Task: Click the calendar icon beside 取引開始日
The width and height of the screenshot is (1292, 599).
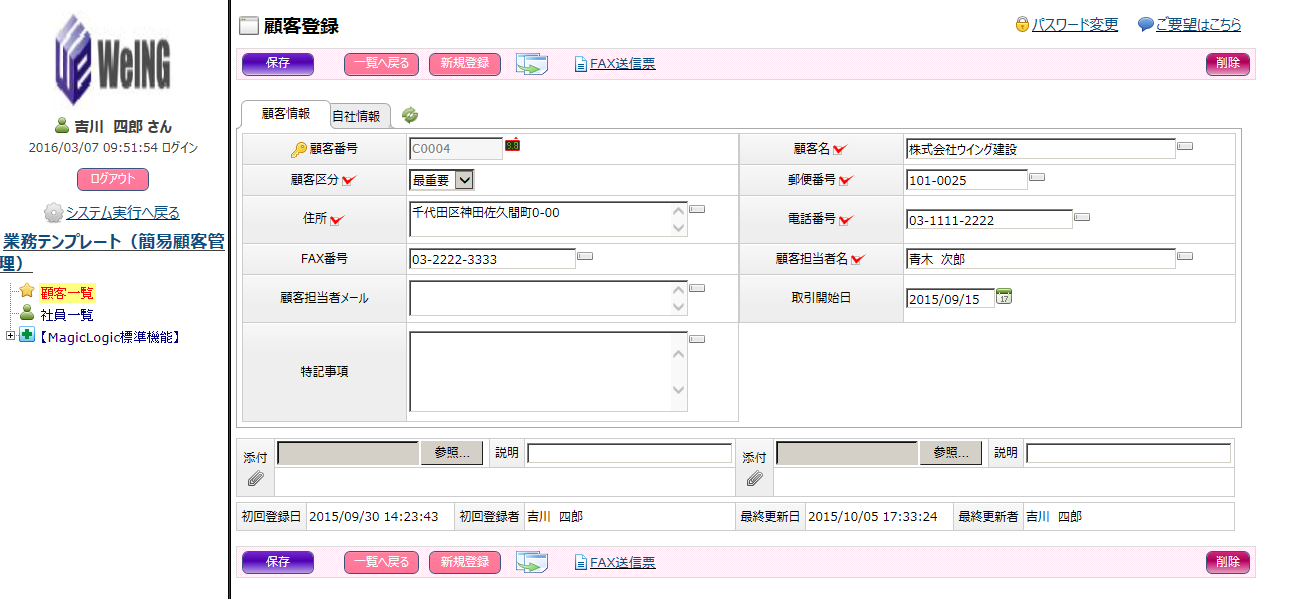Action: 1005,296
